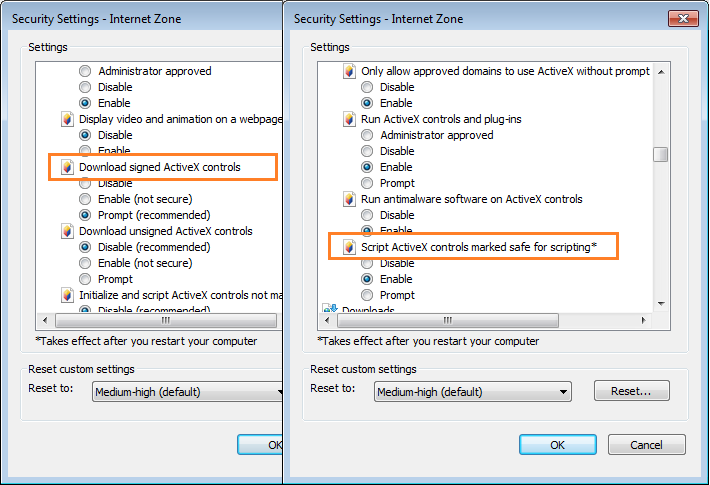
Task: Select Prompt (recommended) under Download signed ActiveX
Action: (85, 215)
